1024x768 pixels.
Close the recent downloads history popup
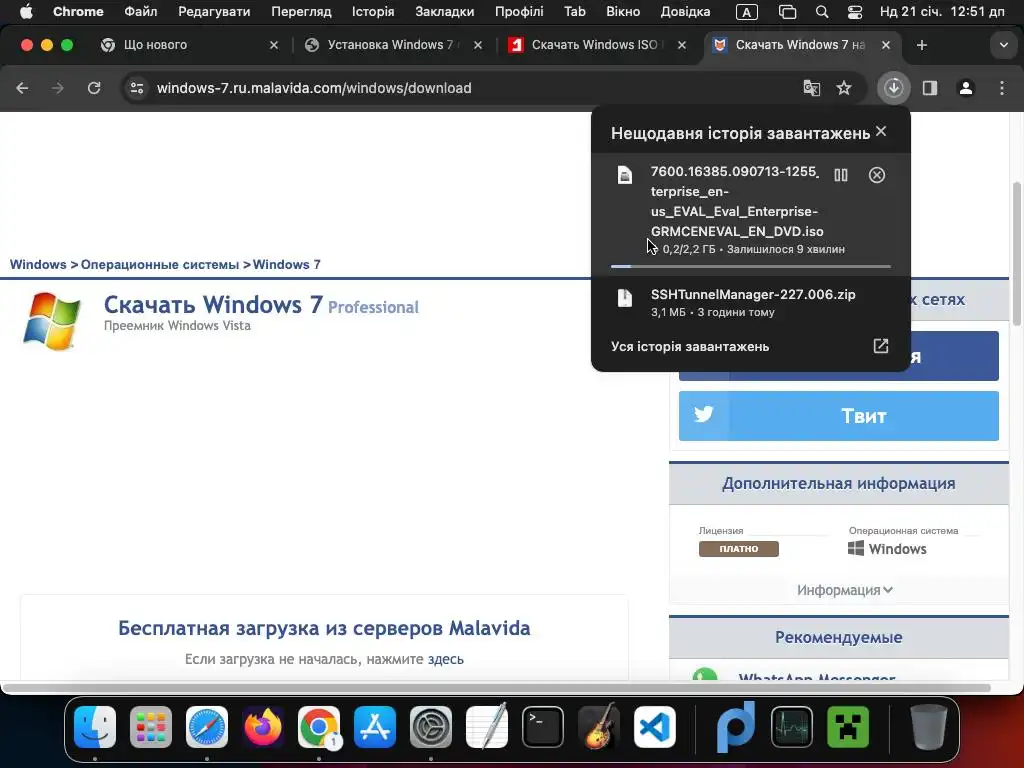pos(881,131)
